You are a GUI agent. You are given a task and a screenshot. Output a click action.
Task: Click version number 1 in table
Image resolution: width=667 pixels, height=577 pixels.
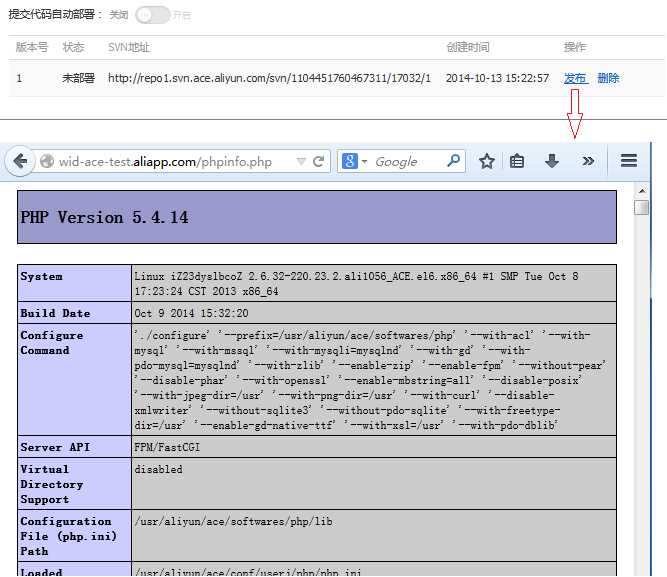pos(19,78)
